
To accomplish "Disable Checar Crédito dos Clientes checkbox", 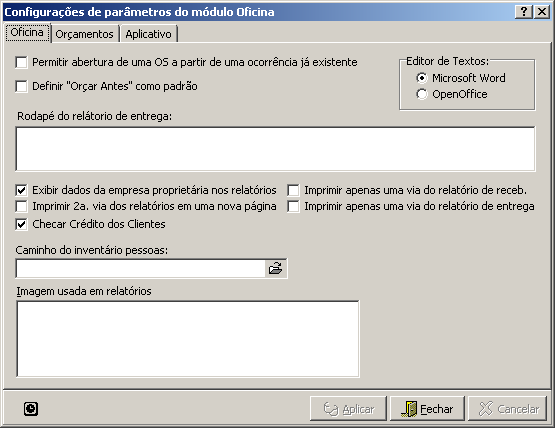I will (22, 224).
